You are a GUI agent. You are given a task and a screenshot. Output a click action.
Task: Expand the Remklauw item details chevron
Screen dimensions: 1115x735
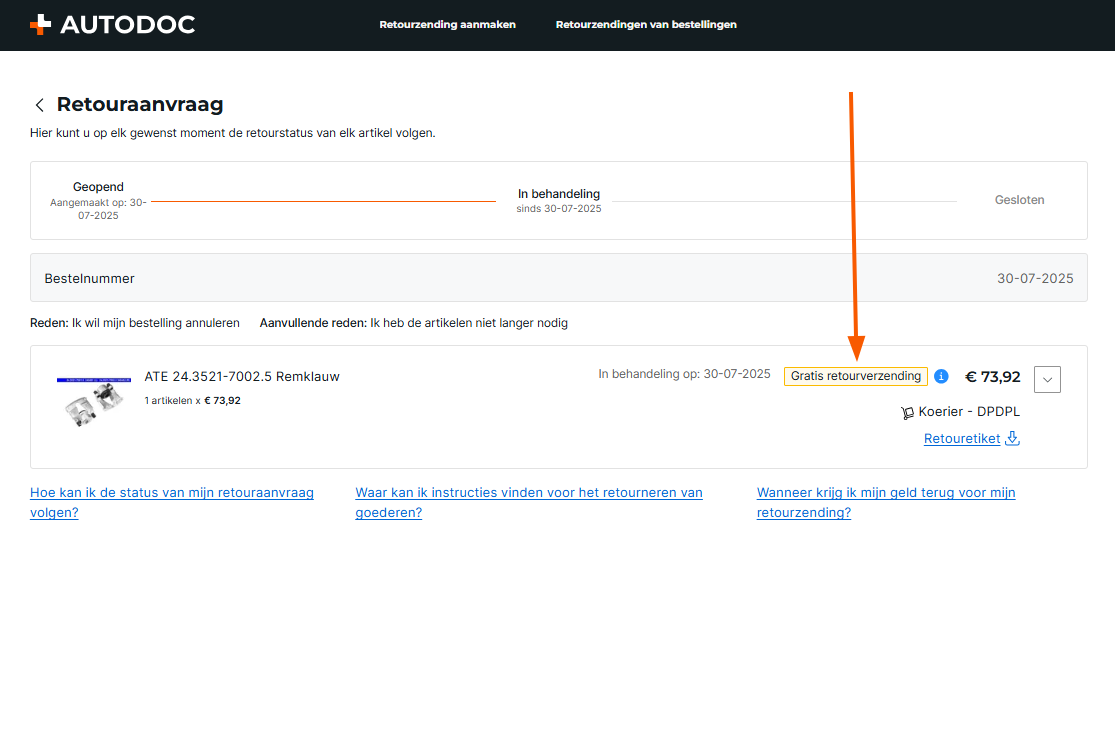tap(1047, 379)
